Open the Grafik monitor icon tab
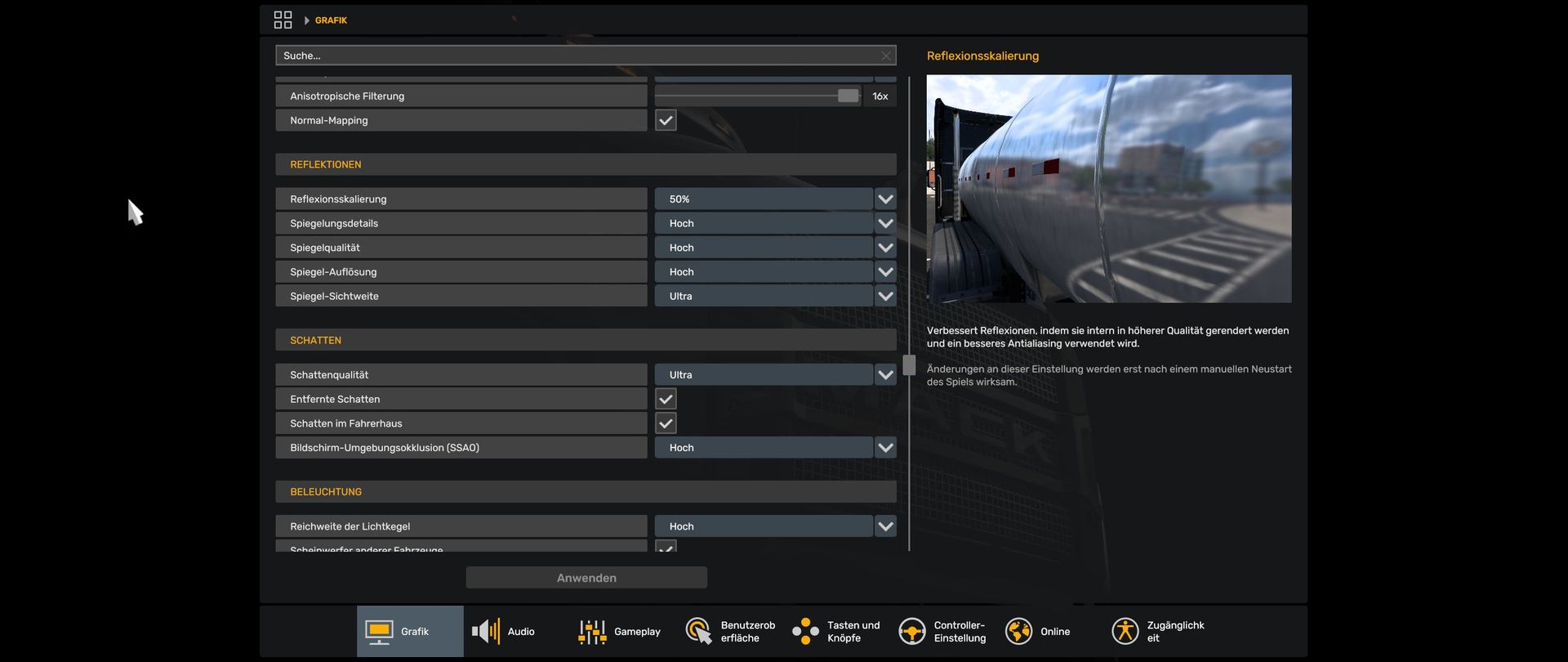Viewport: 1568px width, 662px height. 379,632
